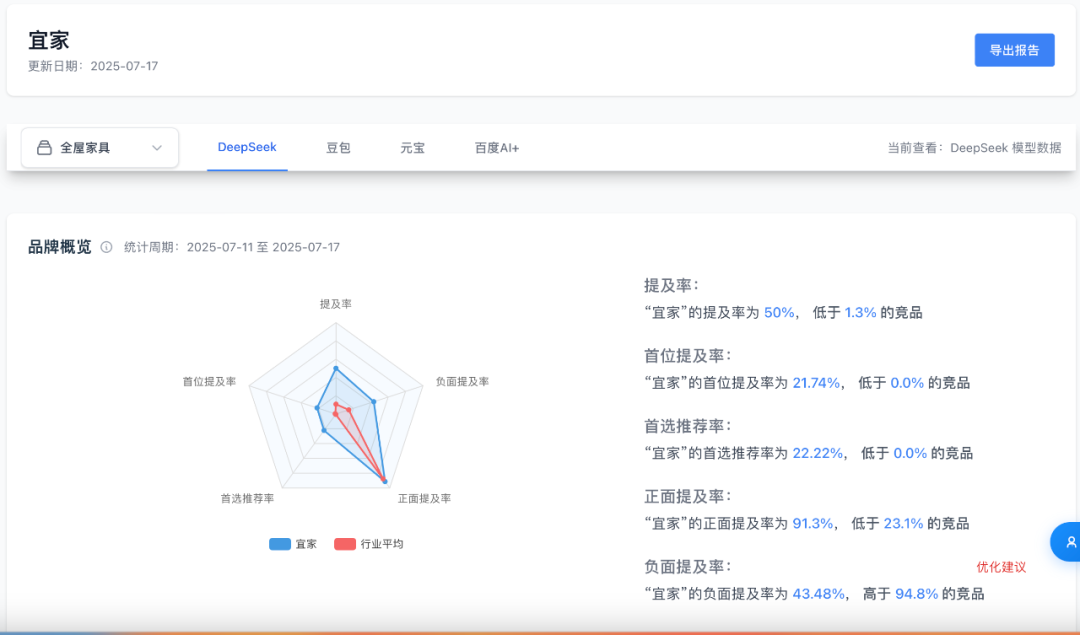1080x635 pixels.
Task: Click the 50% mention rate value
Action: pyautogui.click(x=779, y=313)
